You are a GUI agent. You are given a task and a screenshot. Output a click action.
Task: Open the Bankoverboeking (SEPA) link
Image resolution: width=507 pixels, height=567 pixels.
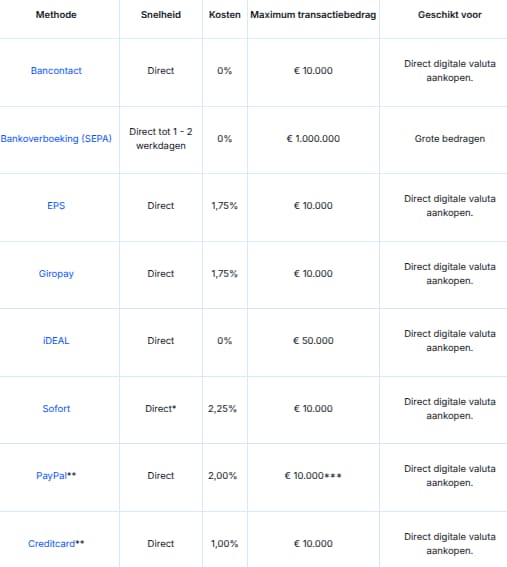coord(56,138)
